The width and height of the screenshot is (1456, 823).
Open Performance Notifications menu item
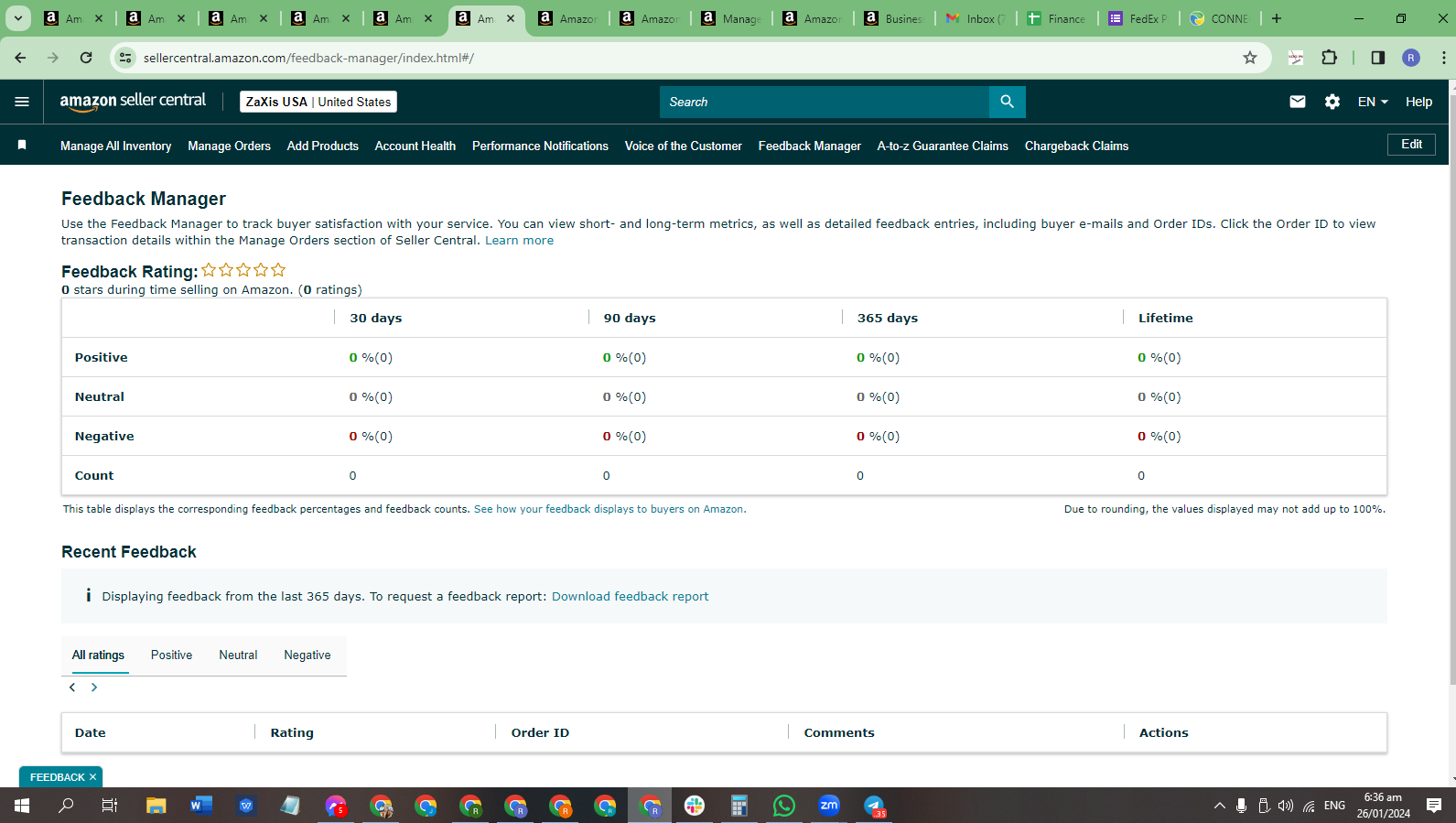[x=540, y=146]
